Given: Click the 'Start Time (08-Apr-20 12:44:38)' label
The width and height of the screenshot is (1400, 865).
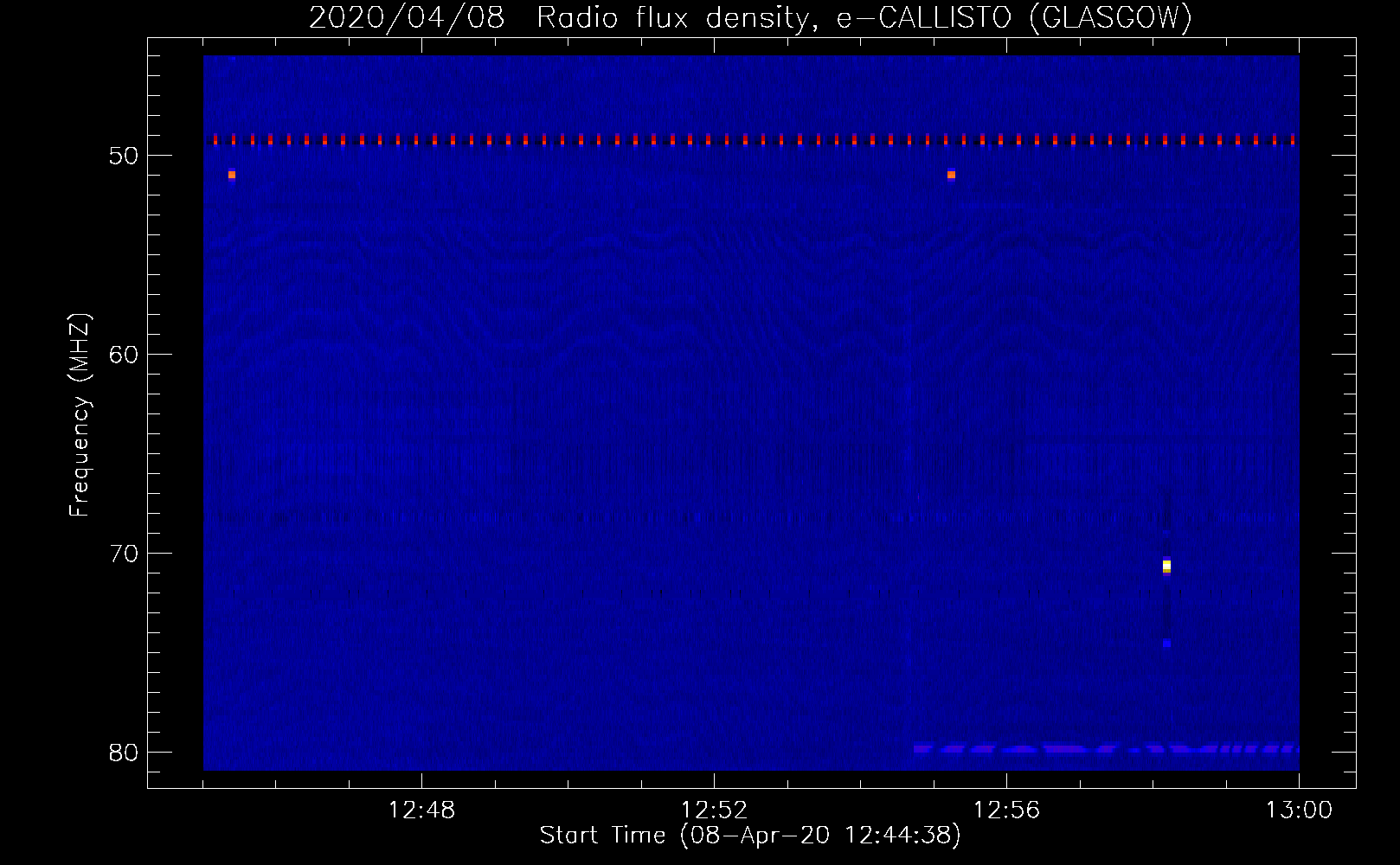Looking at the screenshot, I should (x=750, y=836).
